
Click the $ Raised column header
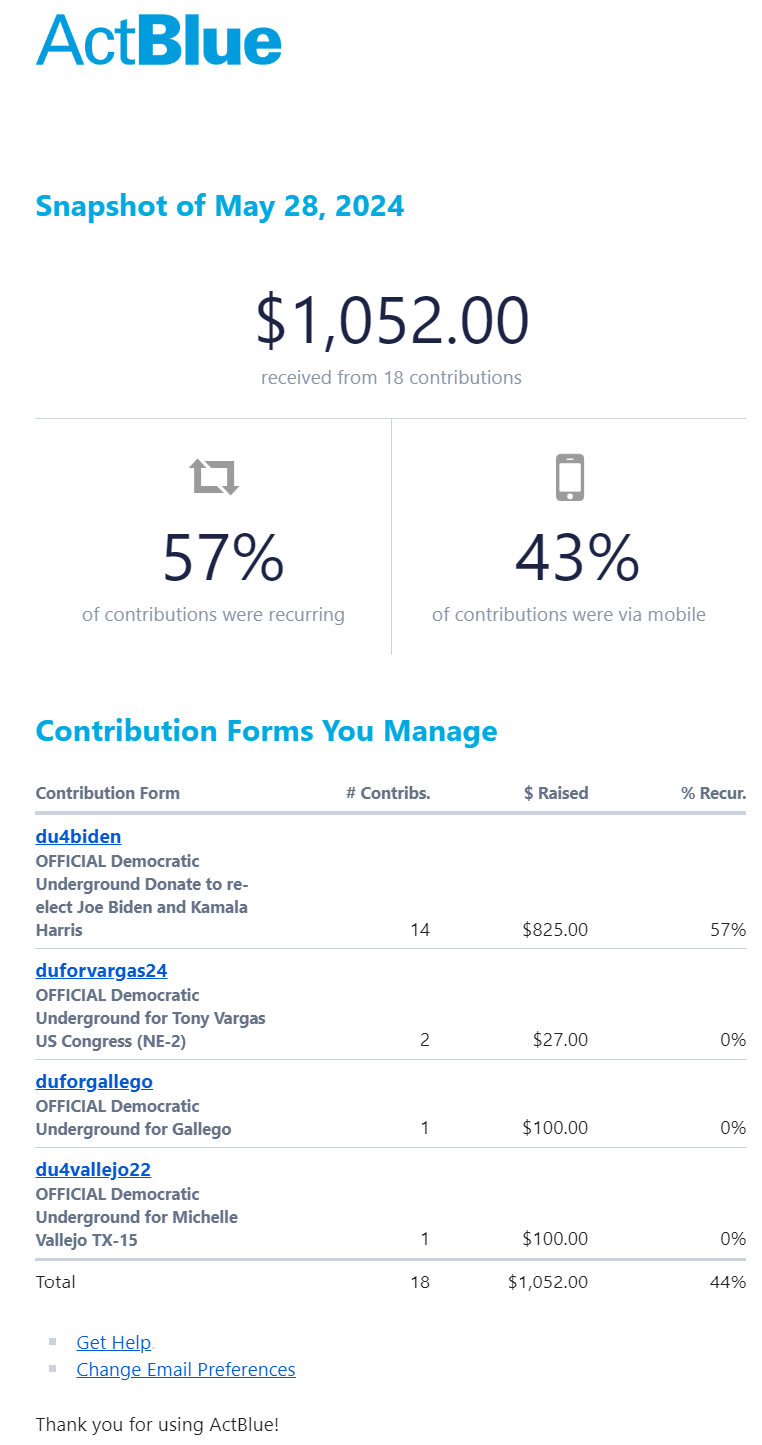(556, 794)
